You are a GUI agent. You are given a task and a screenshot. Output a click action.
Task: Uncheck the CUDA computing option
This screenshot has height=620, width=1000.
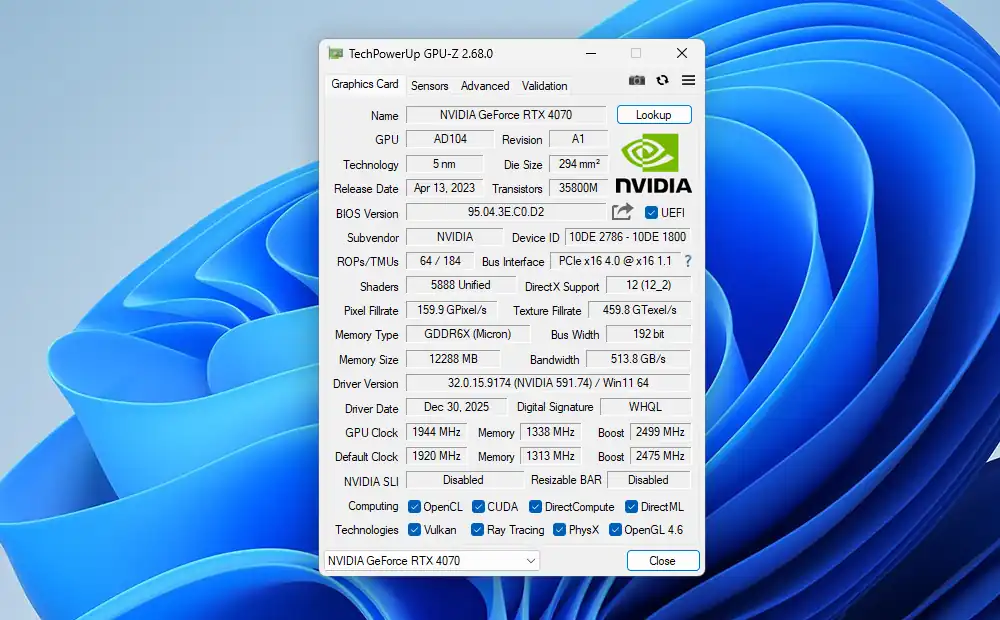coord(479,506)
